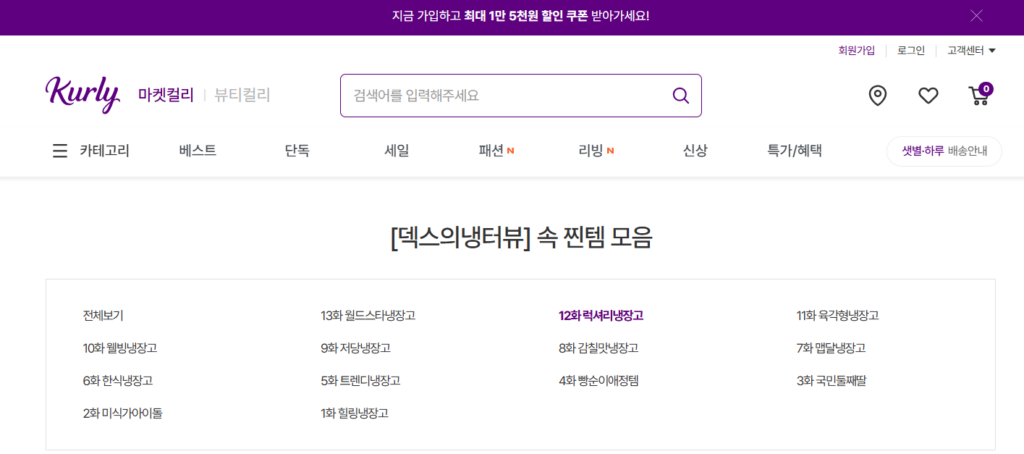1024x454 pixels.
Task: Select the 마켓컬리 tab
Action: click(x=166, y=95)
